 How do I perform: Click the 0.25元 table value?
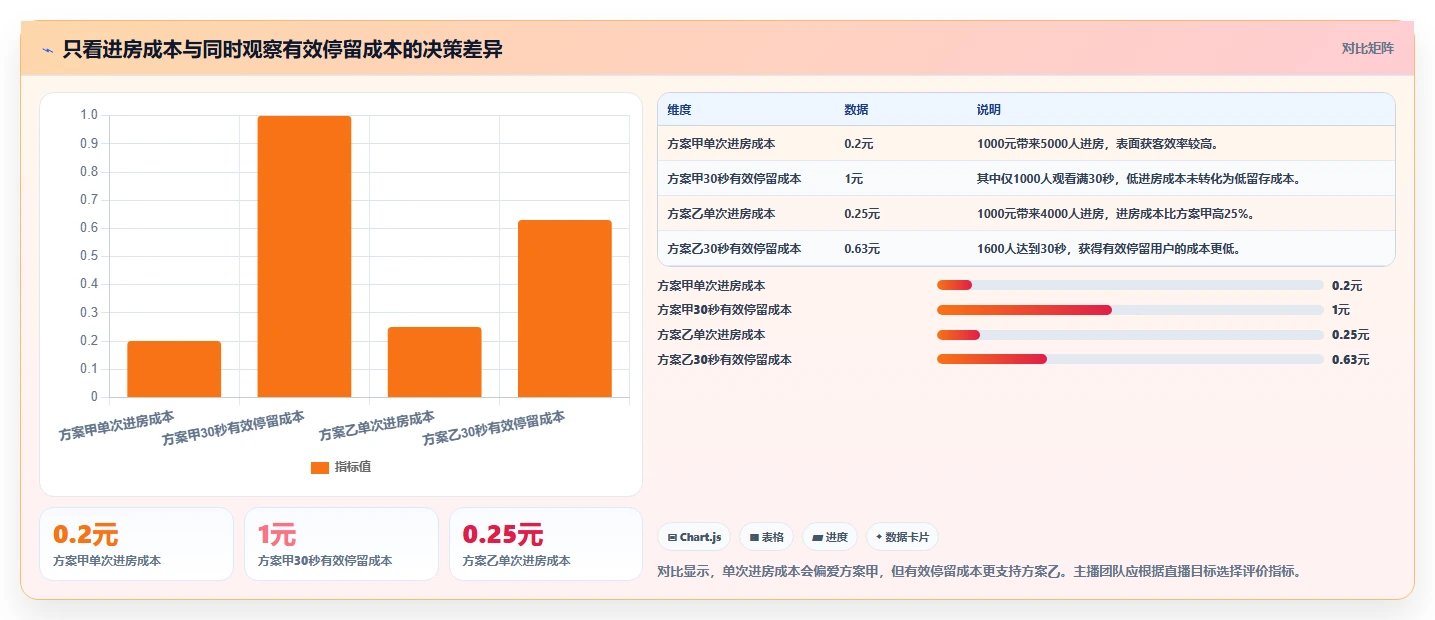862,214
